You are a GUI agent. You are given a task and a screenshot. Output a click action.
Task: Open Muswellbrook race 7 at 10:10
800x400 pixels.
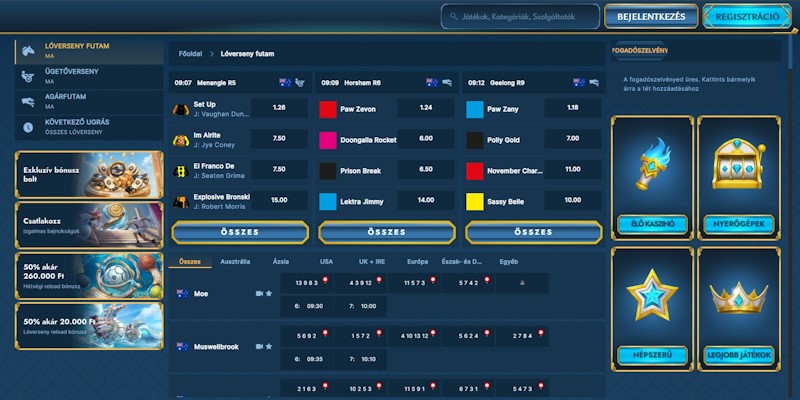pos(360,359)
